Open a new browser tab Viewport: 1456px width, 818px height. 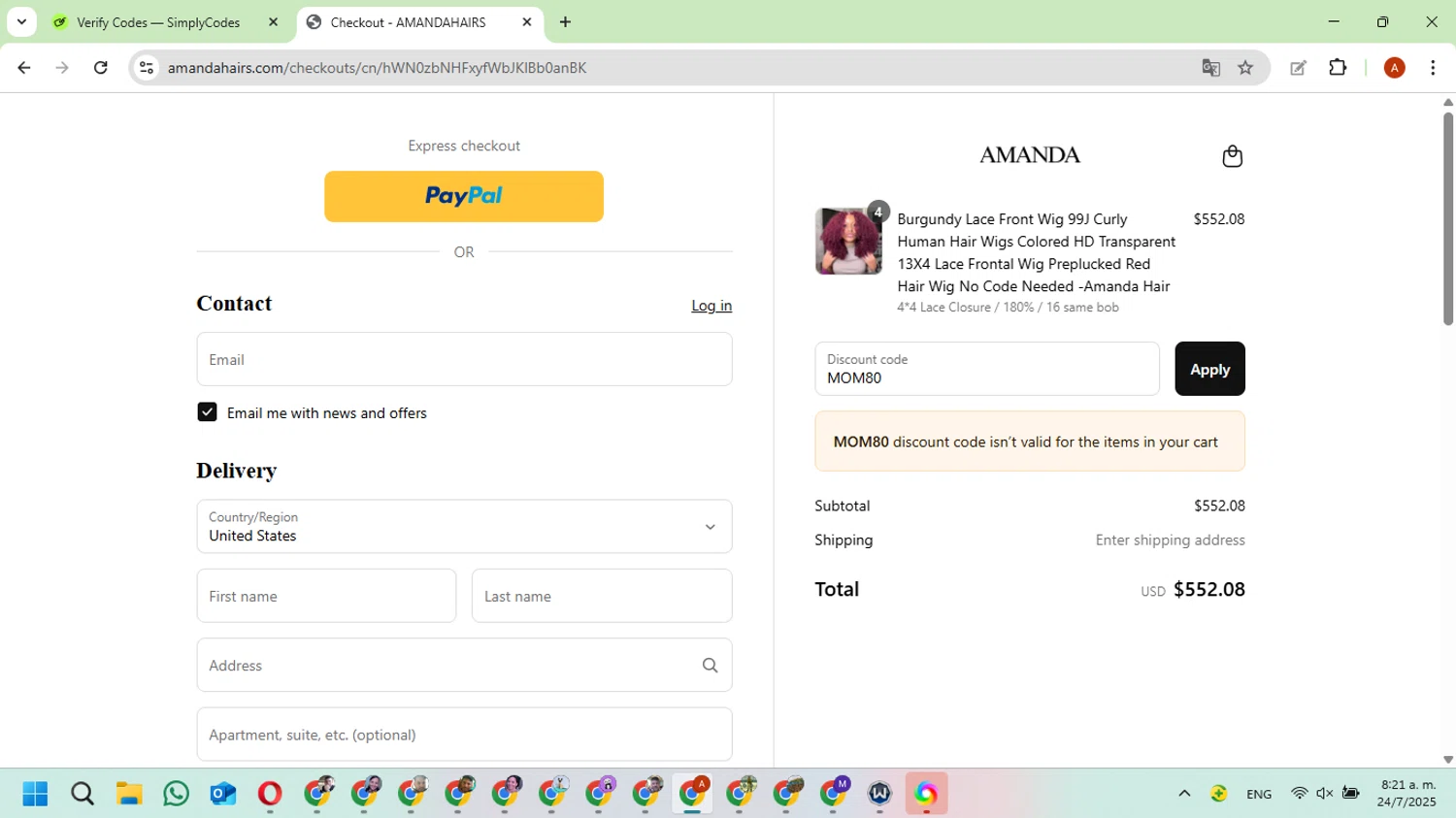(x=565, y=22)
